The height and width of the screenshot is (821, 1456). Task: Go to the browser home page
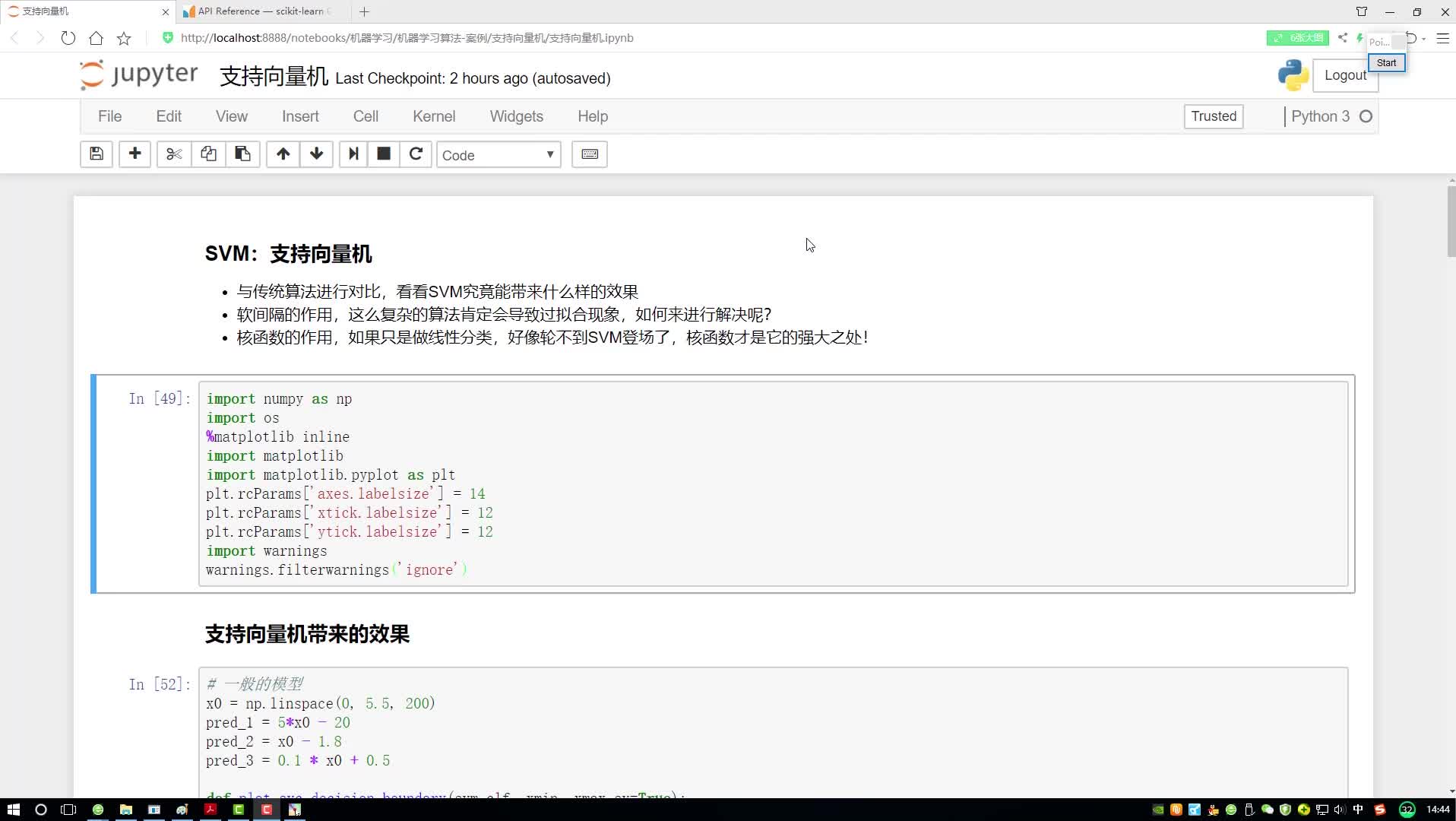tap(96, 38)
